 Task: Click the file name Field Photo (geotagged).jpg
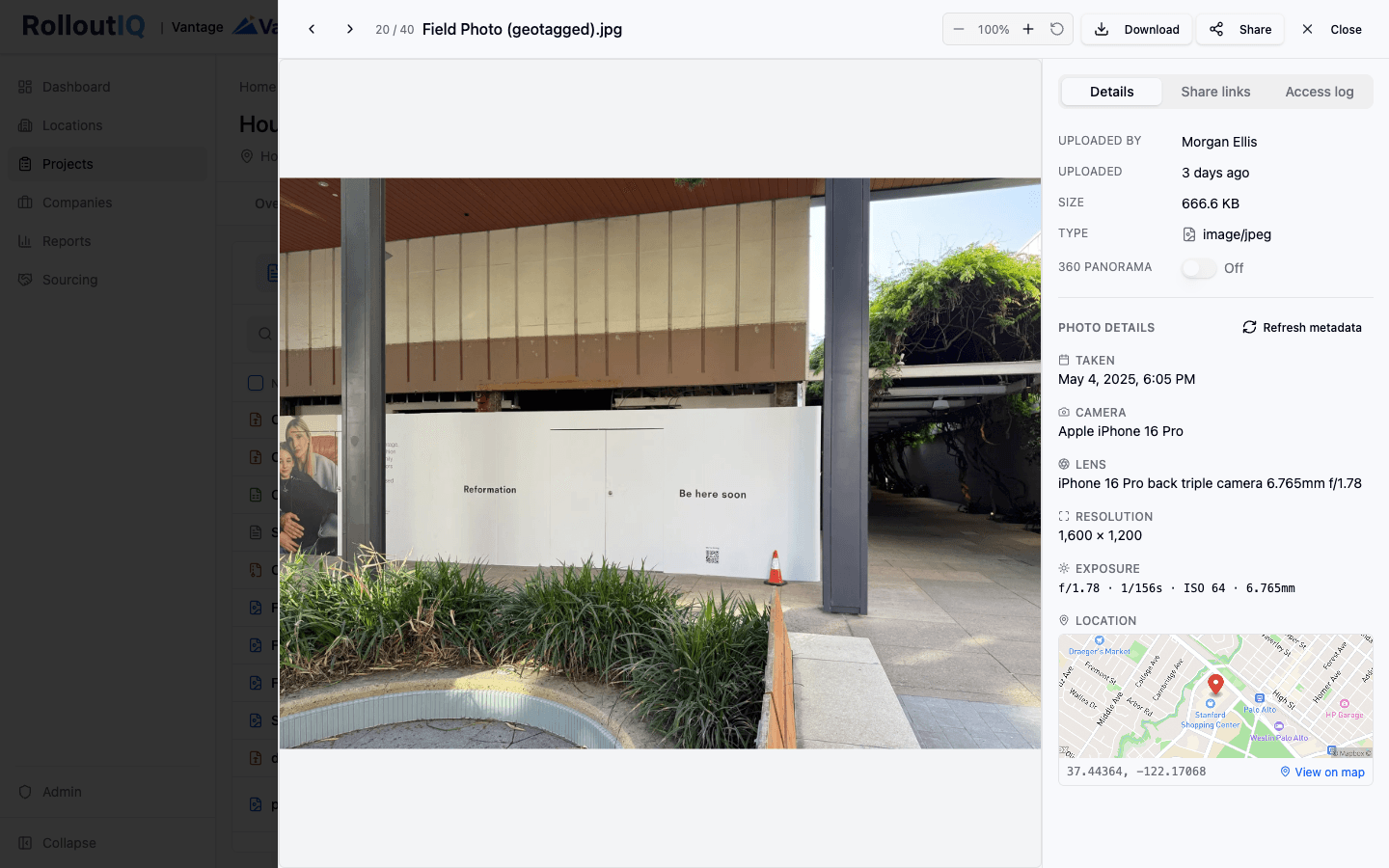pos(522,29)
